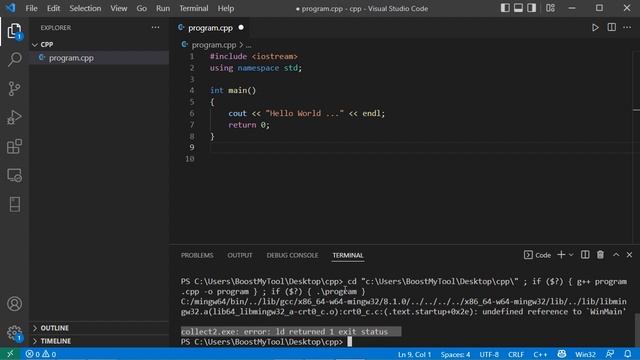Open the Terminal menu
This screenshot has width=640, height=360.
click(x=193, y=8)
